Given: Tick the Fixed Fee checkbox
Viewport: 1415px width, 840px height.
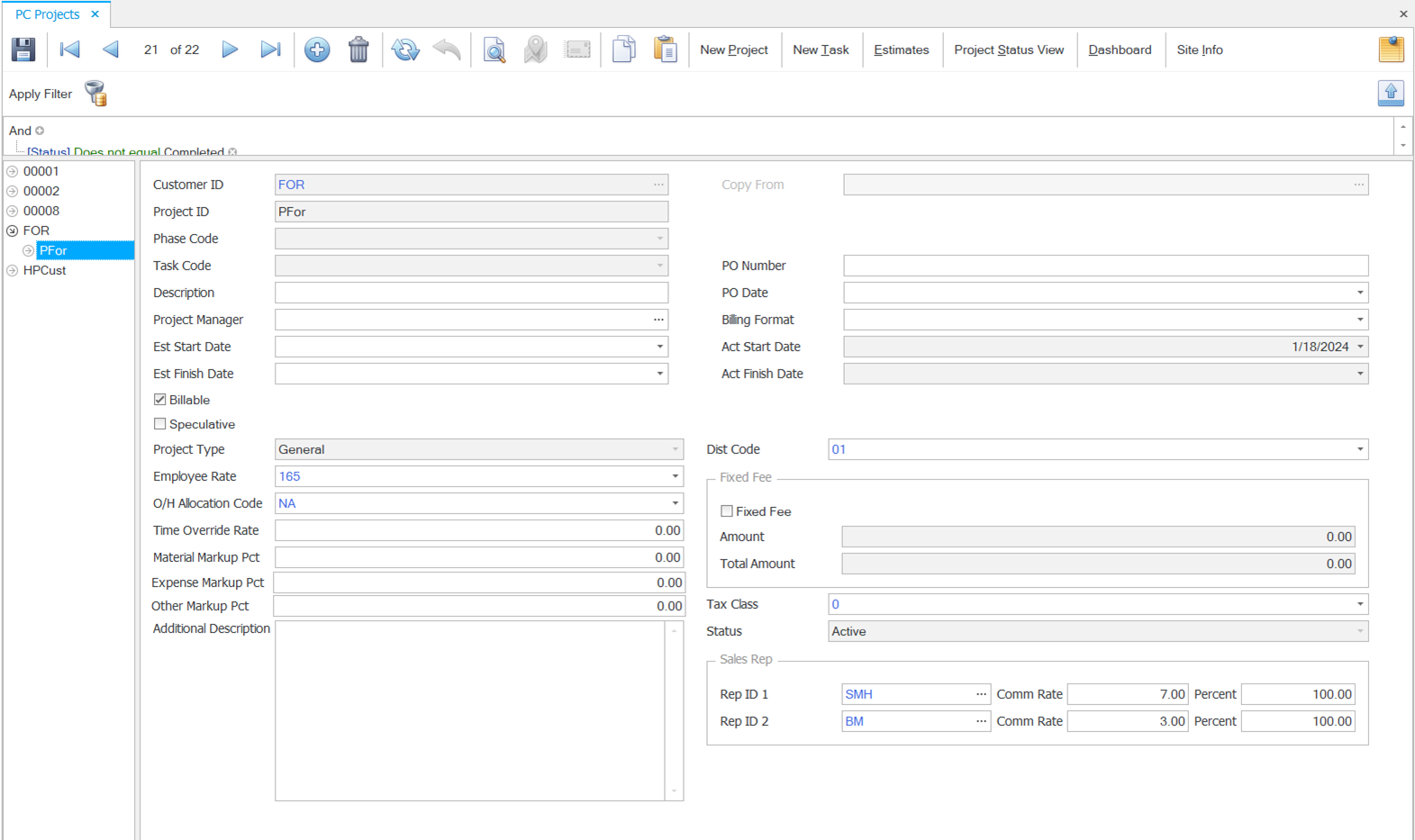Looking at the screenshot, I should [727, 511].
